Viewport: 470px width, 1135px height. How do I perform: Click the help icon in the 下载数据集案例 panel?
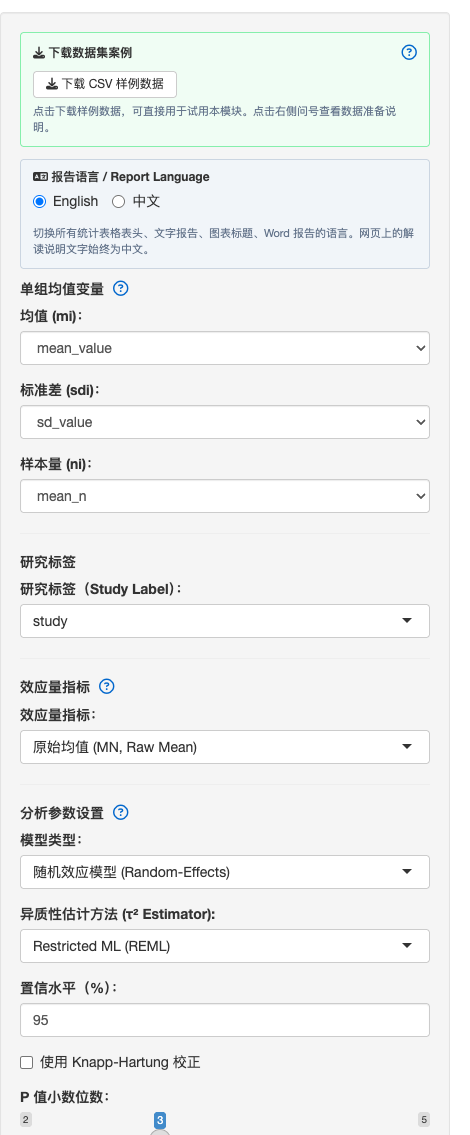(409, 52)
